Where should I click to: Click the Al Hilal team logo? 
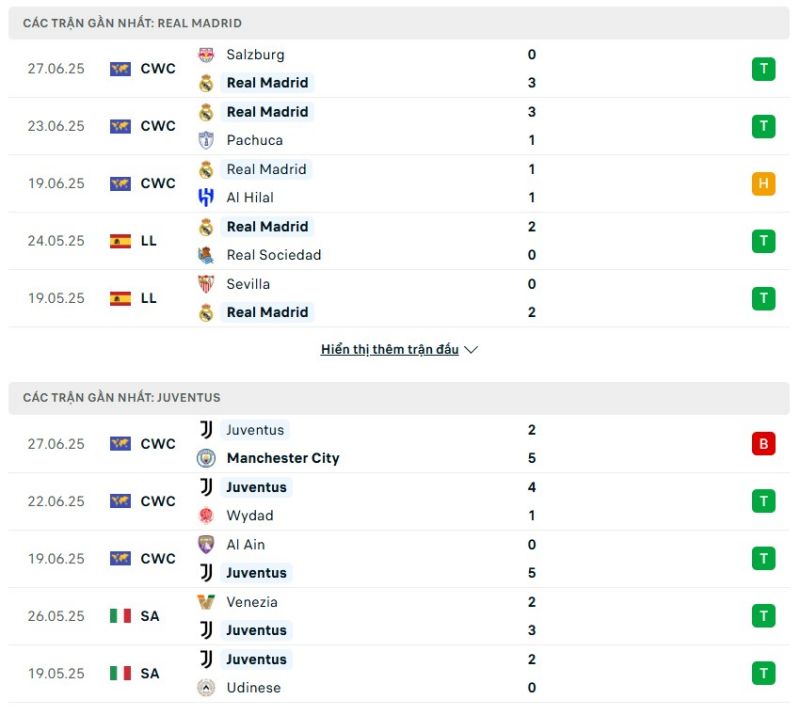click(x=206, y=198)
